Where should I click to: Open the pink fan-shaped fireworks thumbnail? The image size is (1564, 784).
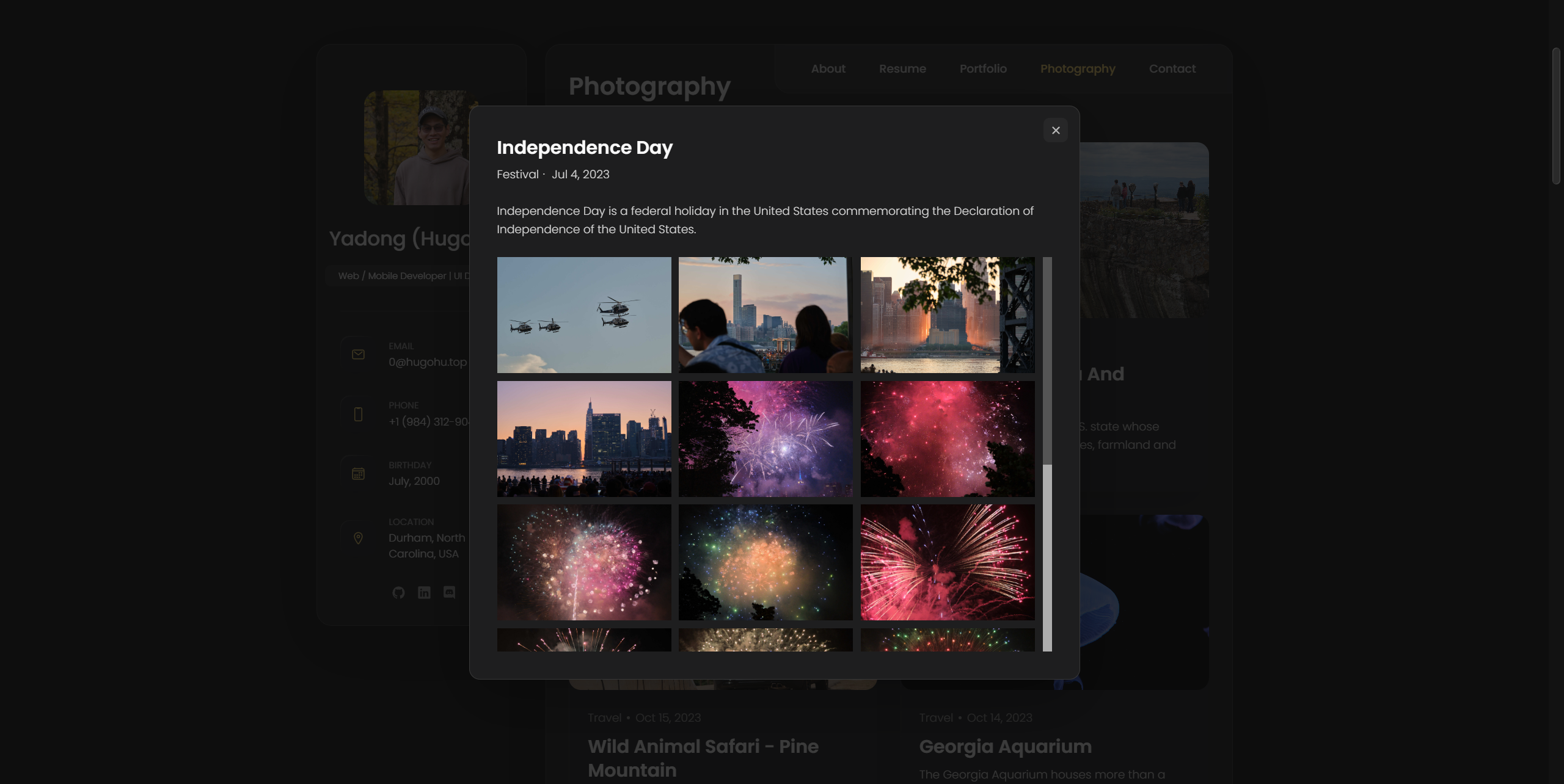coord(947,562)
